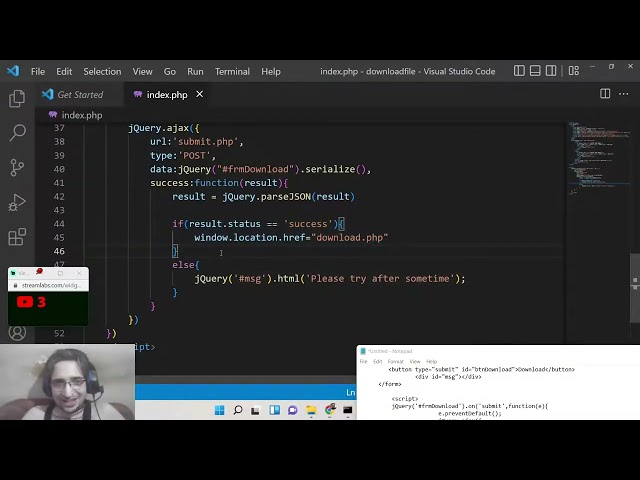
Task: Switch to the Get Started tab
Action: (x=80, y=95)
